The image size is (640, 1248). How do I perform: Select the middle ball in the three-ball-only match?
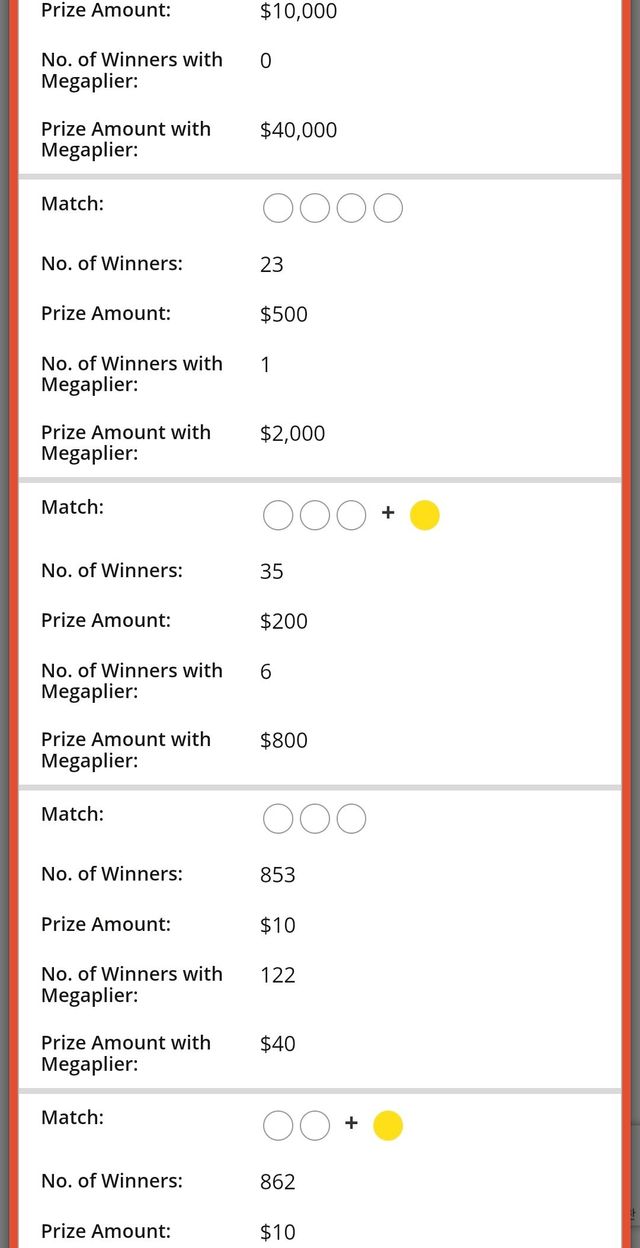[x=315, y=820]
